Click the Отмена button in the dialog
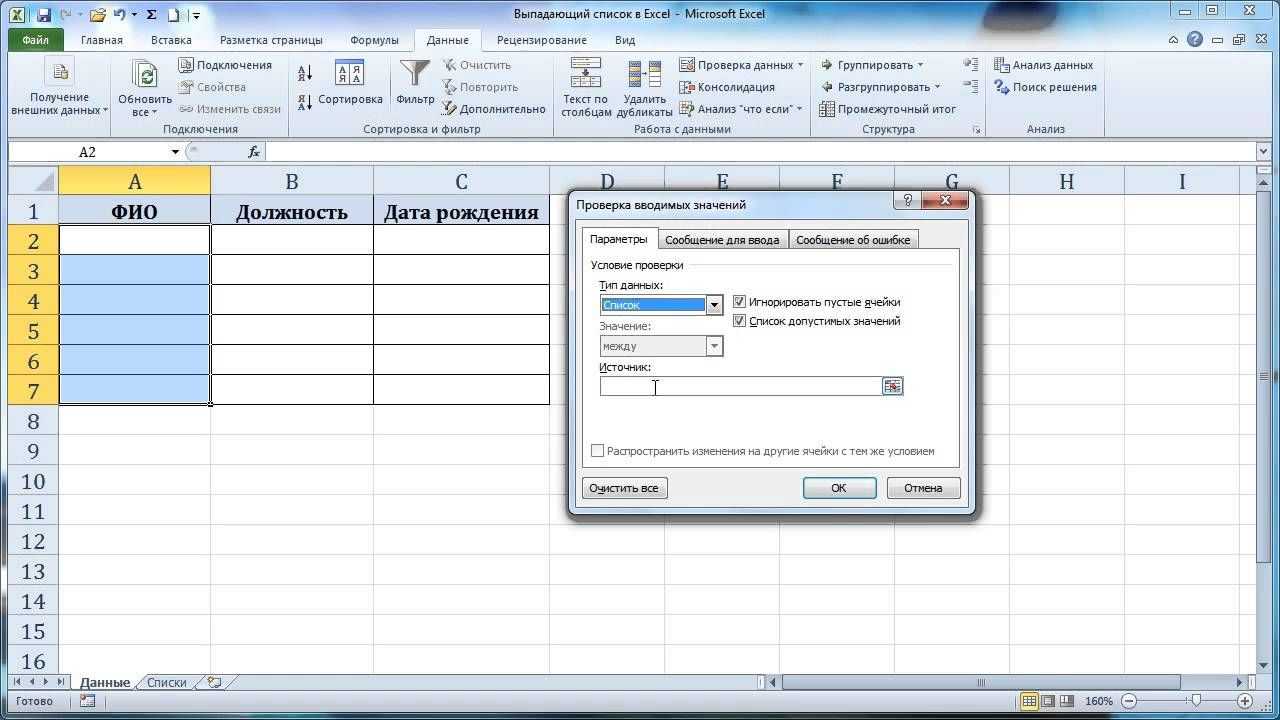 pos(923,488)
